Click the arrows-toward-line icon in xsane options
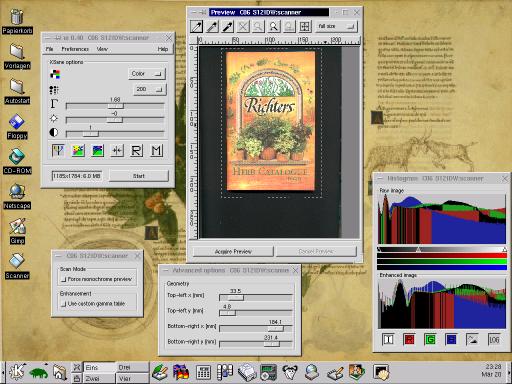This screenshot has height=384, width=512. (117, 151)
